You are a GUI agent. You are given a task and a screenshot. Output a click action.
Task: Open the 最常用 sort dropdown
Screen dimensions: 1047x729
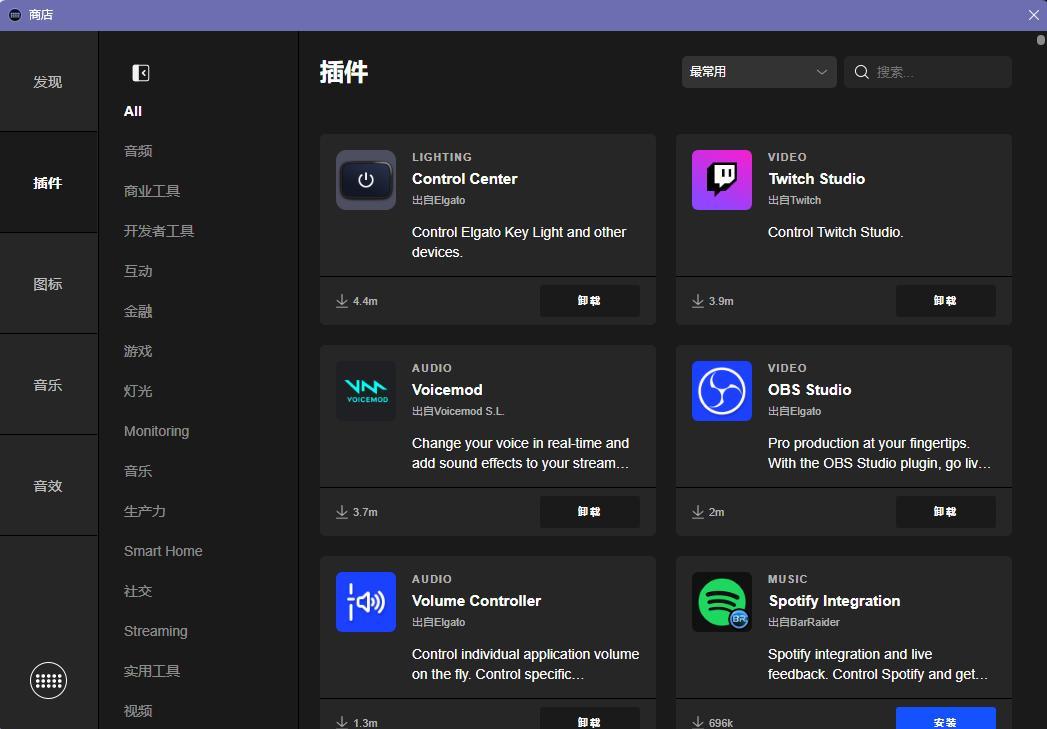pyautogui.click(x=759, y=72)
